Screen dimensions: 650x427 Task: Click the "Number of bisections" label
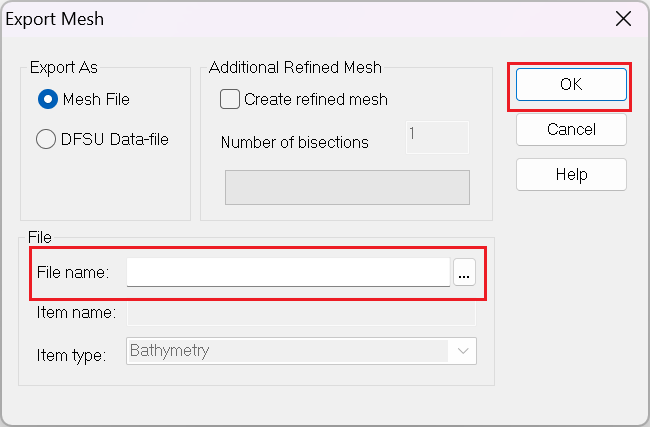coord(295,142)
